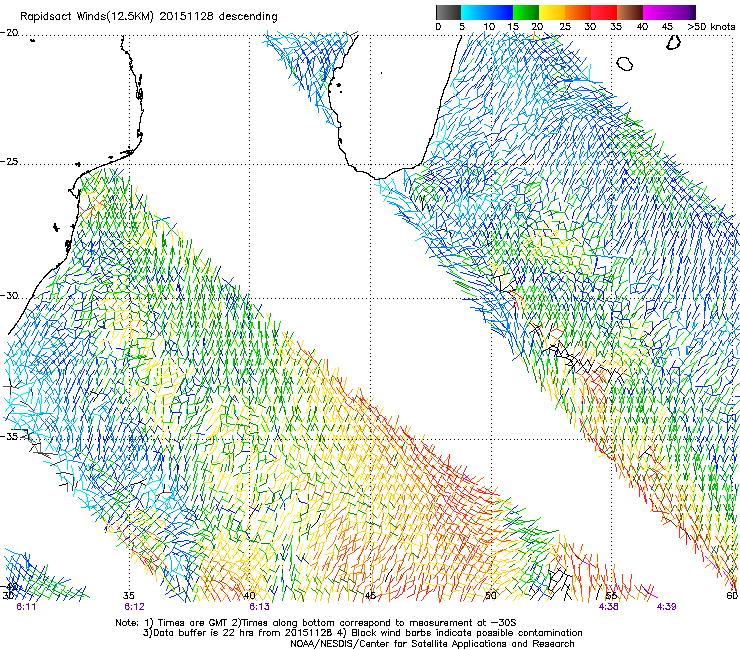740x650 pixels.
Task: Click the Mauritius island outline near top-right
Action: tap(673, 43)
